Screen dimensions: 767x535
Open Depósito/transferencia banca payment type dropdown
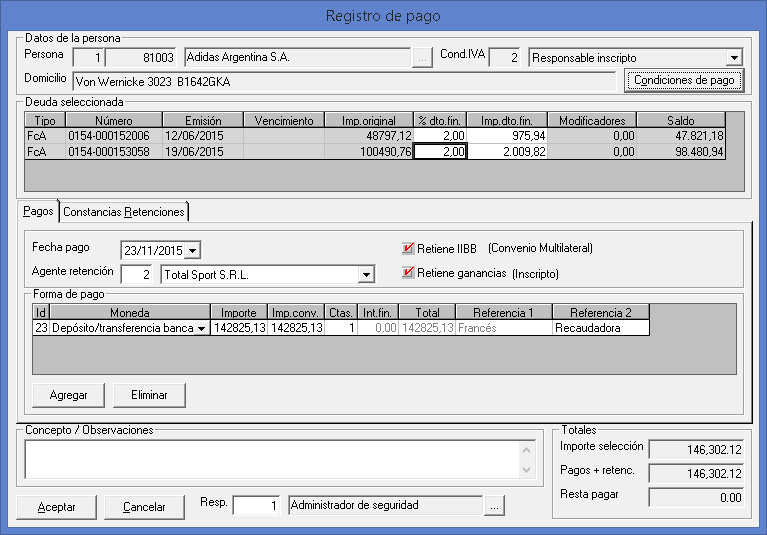click(202, 328)
